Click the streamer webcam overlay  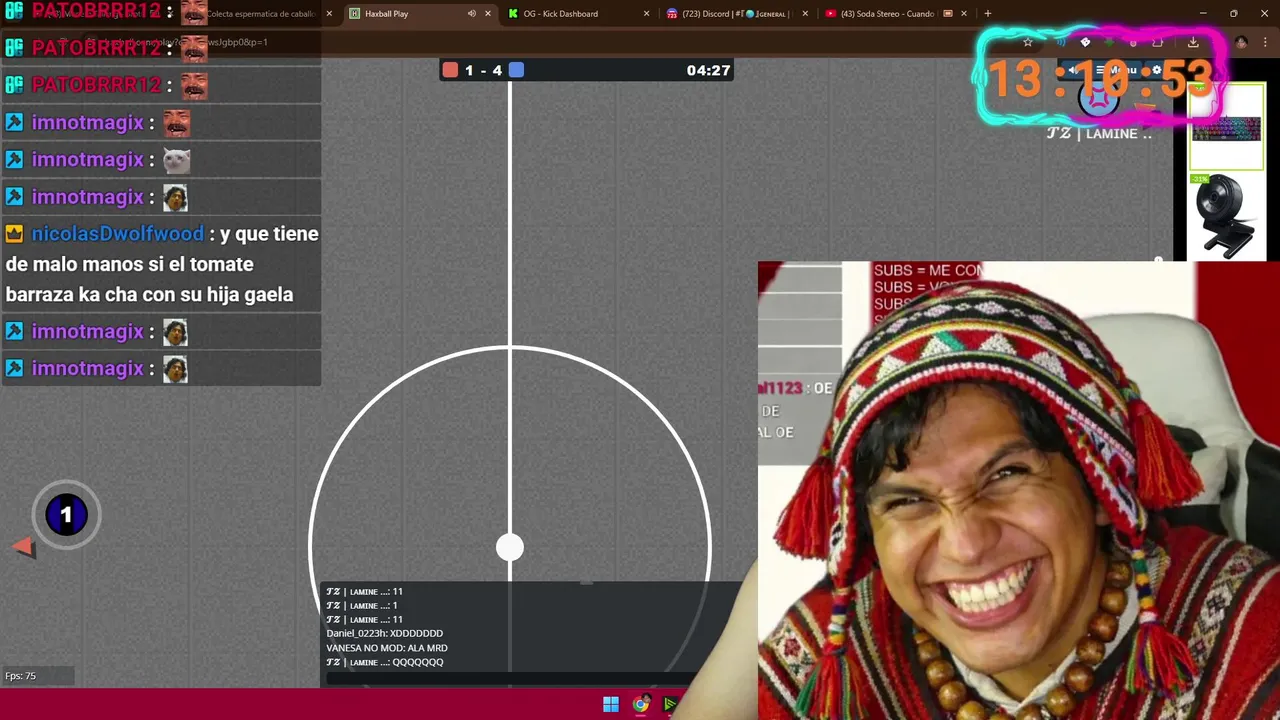tap(1018, 490)
